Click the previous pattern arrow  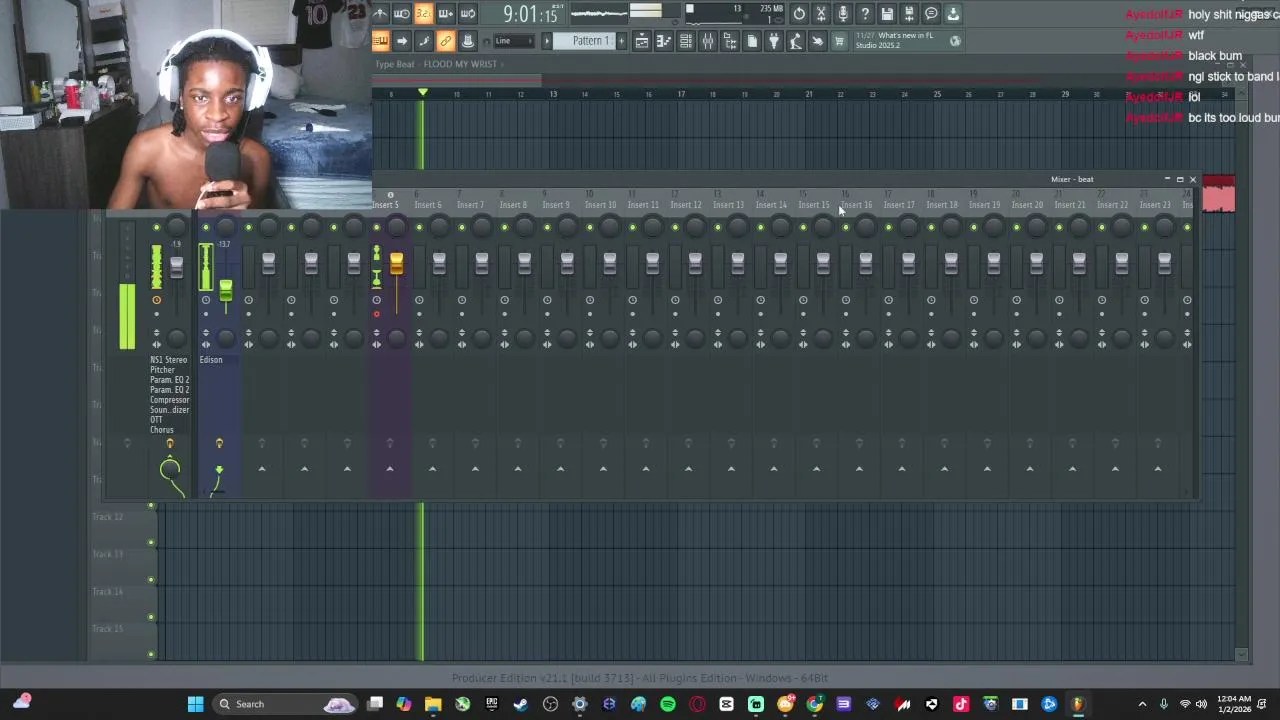(547, 41)
